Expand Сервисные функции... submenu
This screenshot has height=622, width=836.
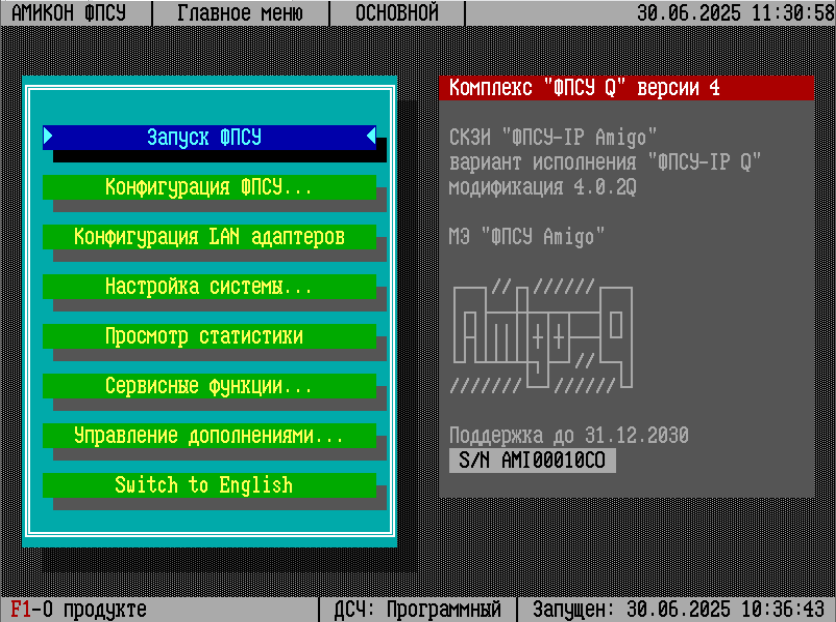209,386
